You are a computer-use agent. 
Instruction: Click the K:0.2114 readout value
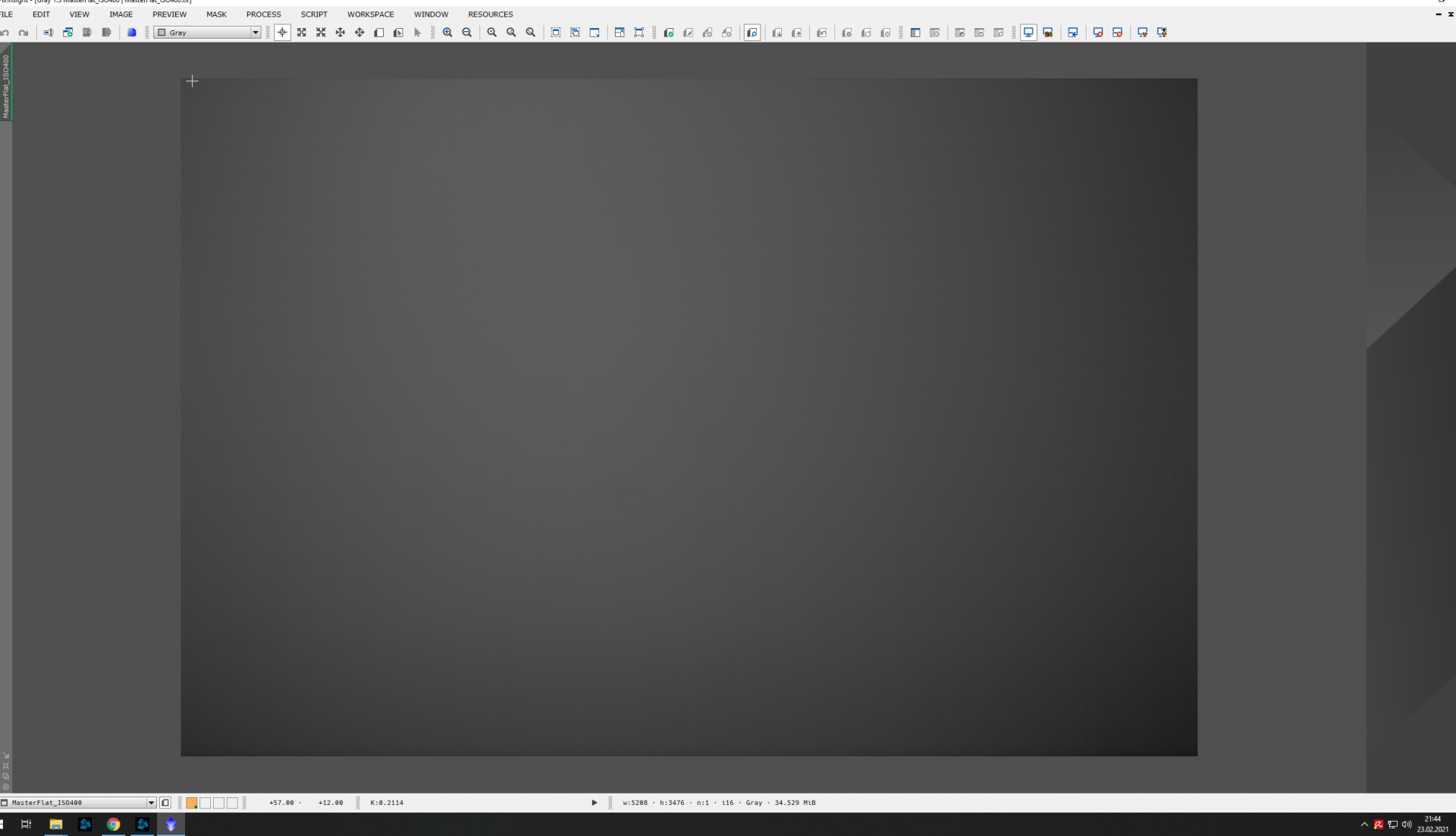pos(387,803)
